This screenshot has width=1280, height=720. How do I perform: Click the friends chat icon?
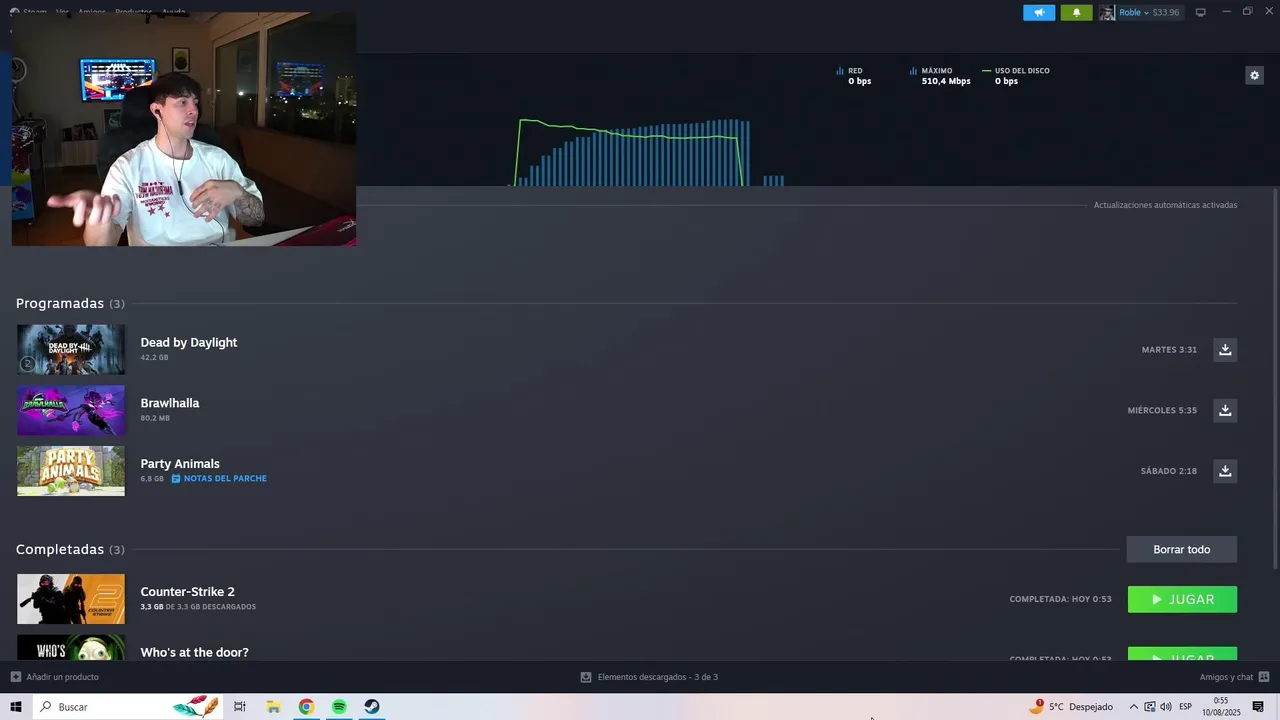click(1264, 677)
